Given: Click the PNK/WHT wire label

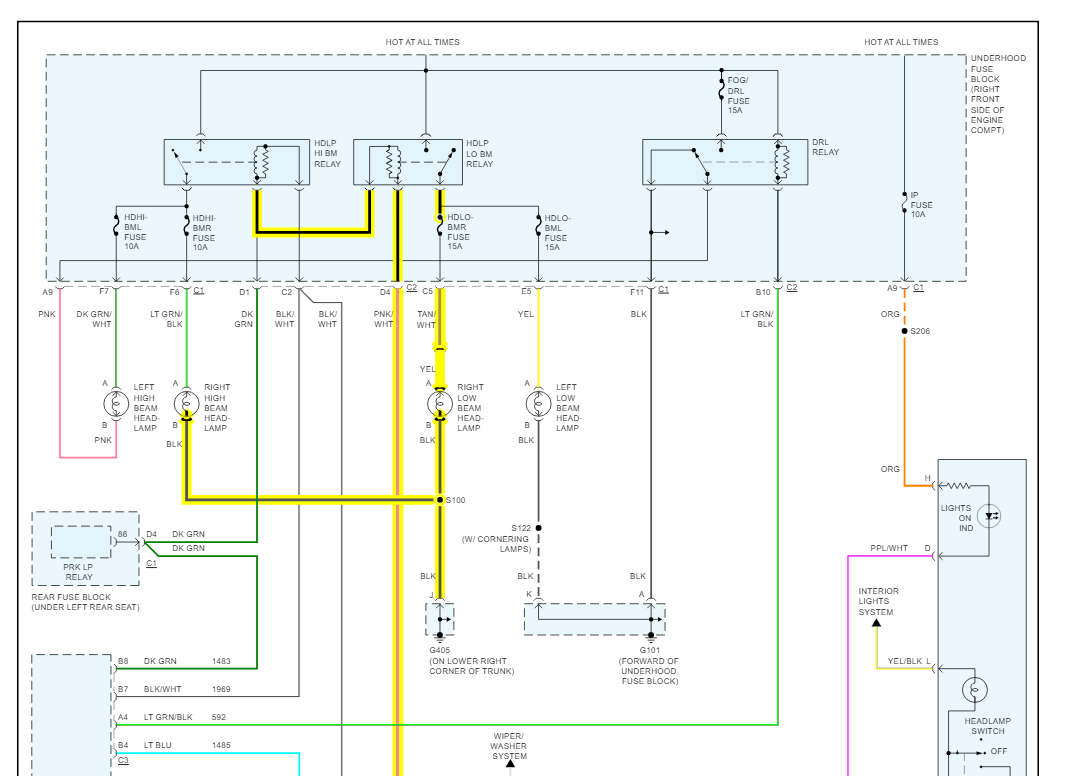Looking at the screenshot, I should 383,319.
